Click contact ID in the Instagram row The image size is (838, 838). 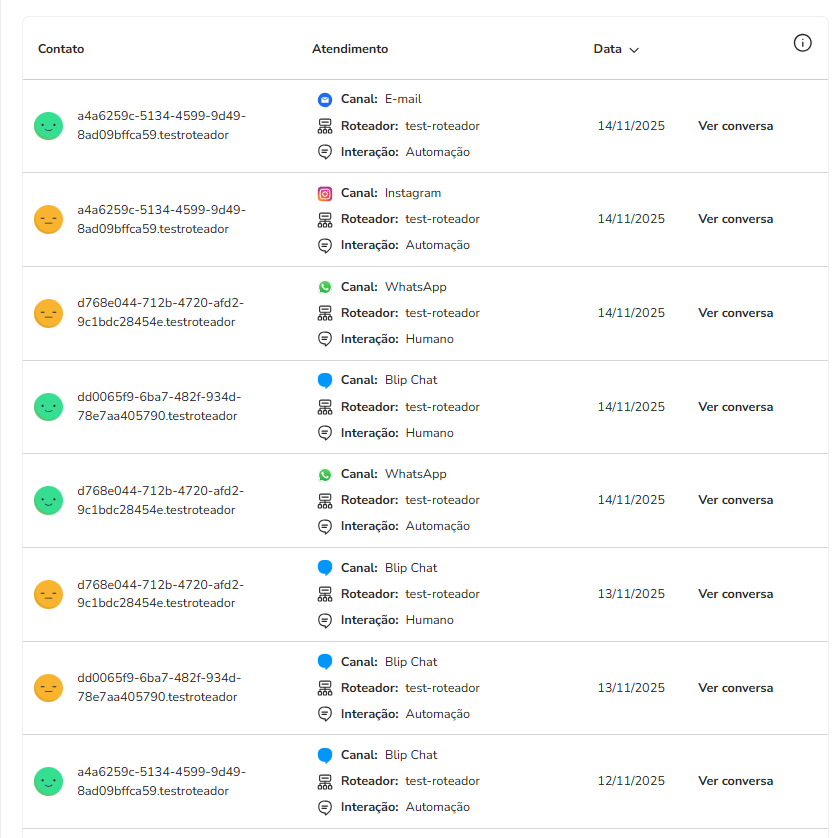pyautogui.click(x=161, y=219)
